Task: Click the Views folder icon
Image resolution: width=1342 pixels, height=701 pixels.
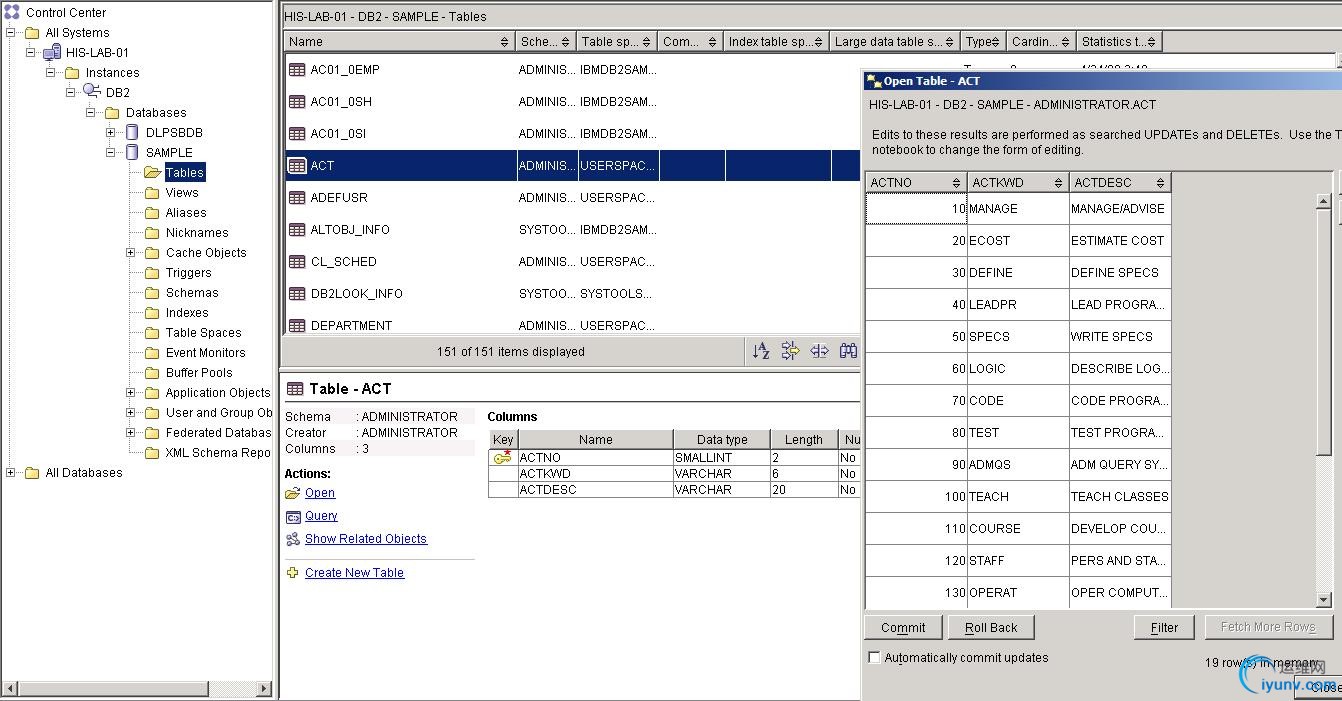Action: coord(152,192)
